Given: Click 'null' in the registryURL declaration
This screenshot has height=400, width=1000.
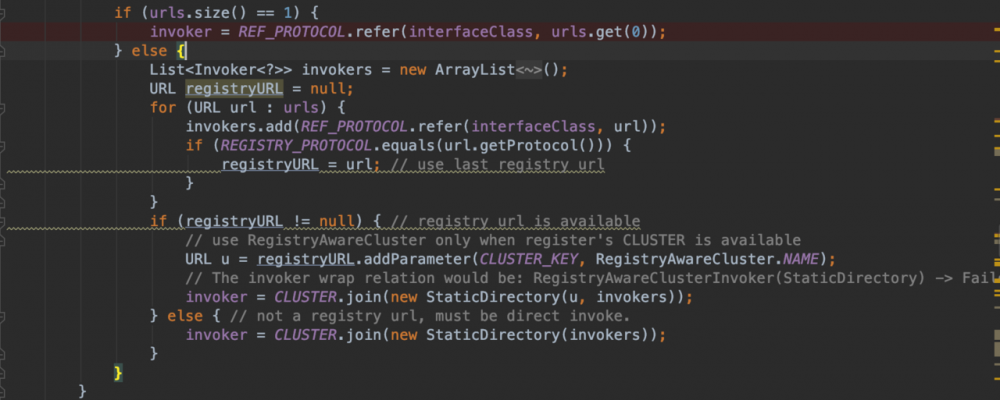Looking at the screenshot, I should coord(328,88).
